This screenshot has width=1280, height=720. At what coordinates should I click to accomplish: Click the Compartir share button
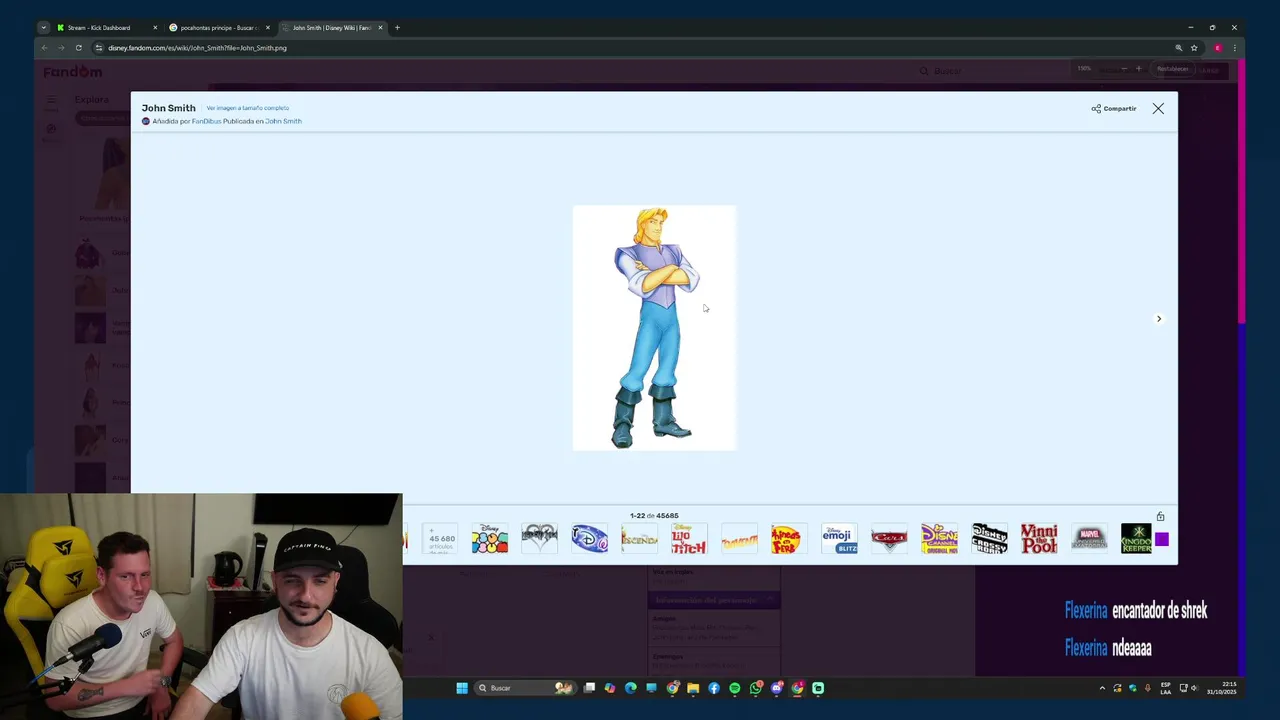tap(1114, 108)
